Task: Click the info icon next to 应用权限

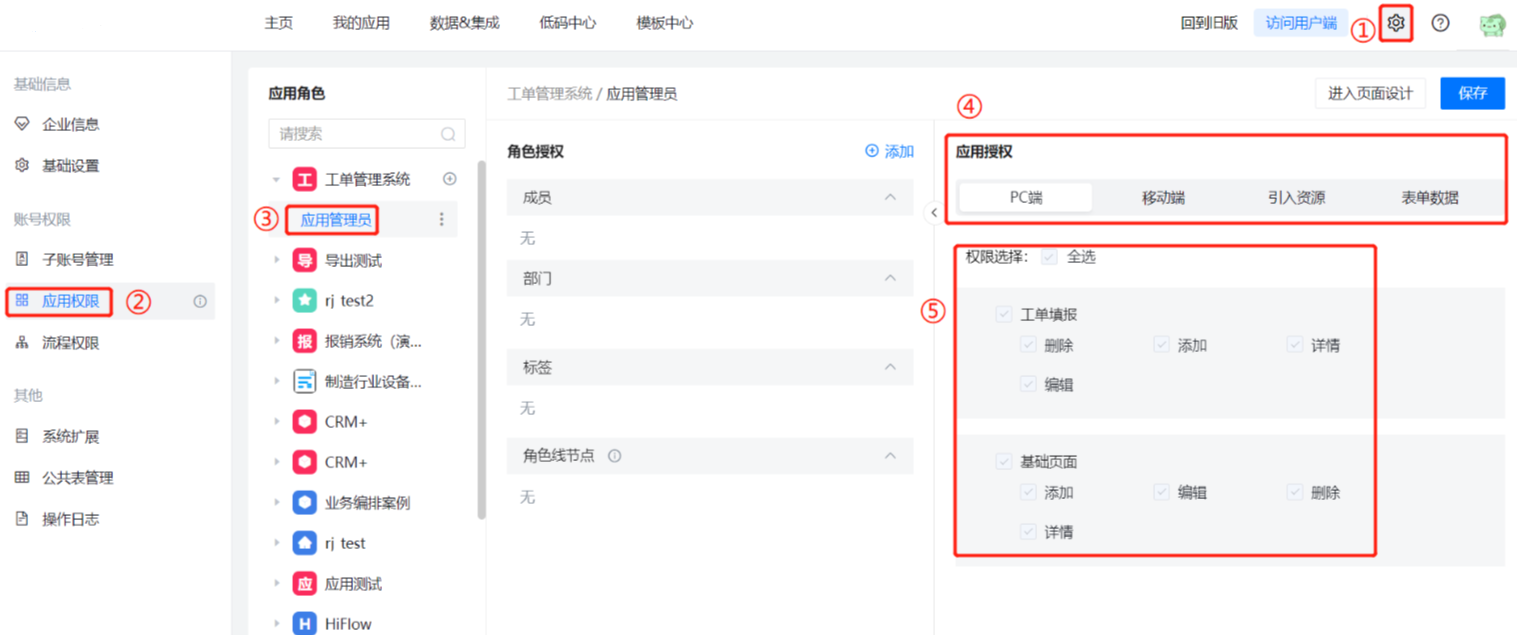Action: point(200,301)
